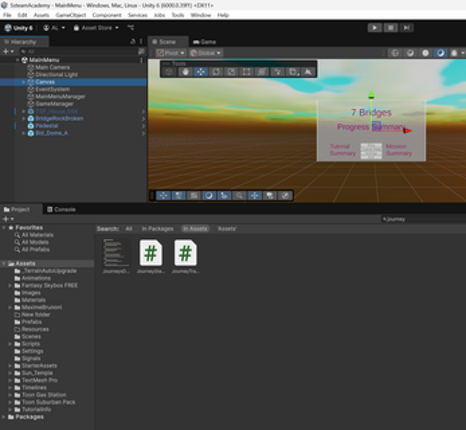The image size is (466, 430).
Task: Select the JourneySta... C# script asset
Action: click(x=151, y=257)
